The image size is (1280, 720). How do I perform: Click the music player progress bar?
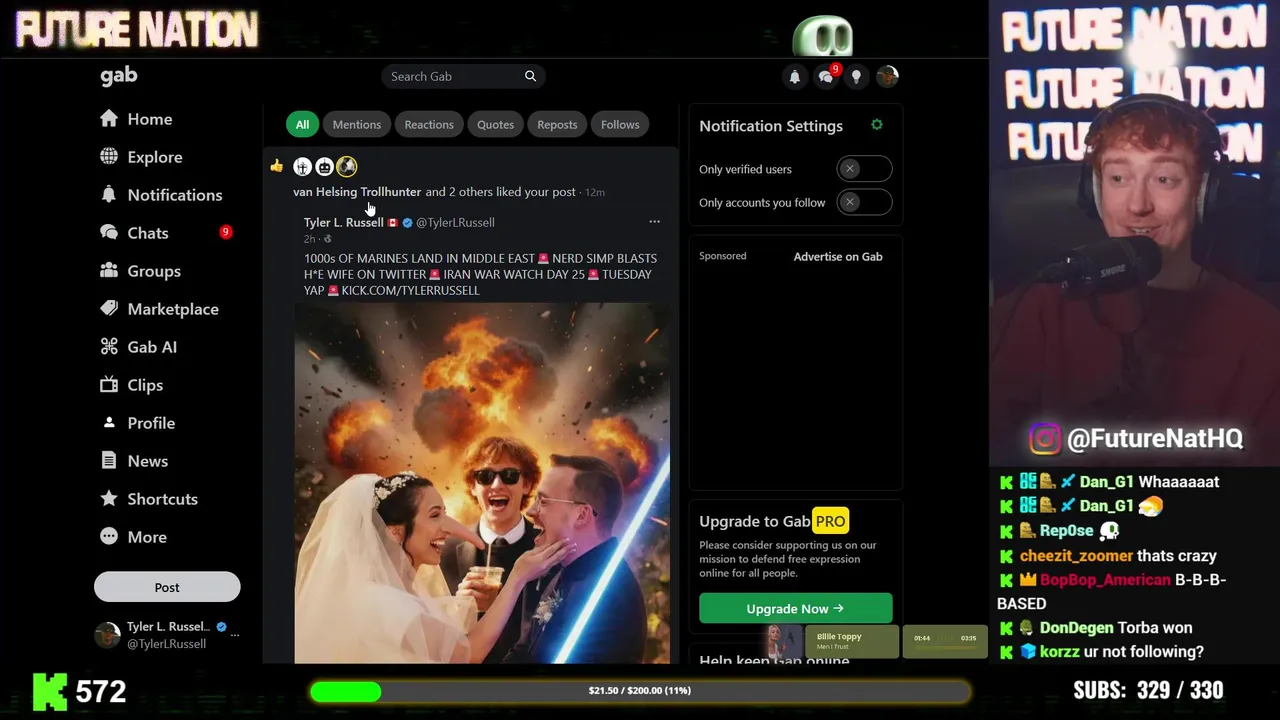945,647
